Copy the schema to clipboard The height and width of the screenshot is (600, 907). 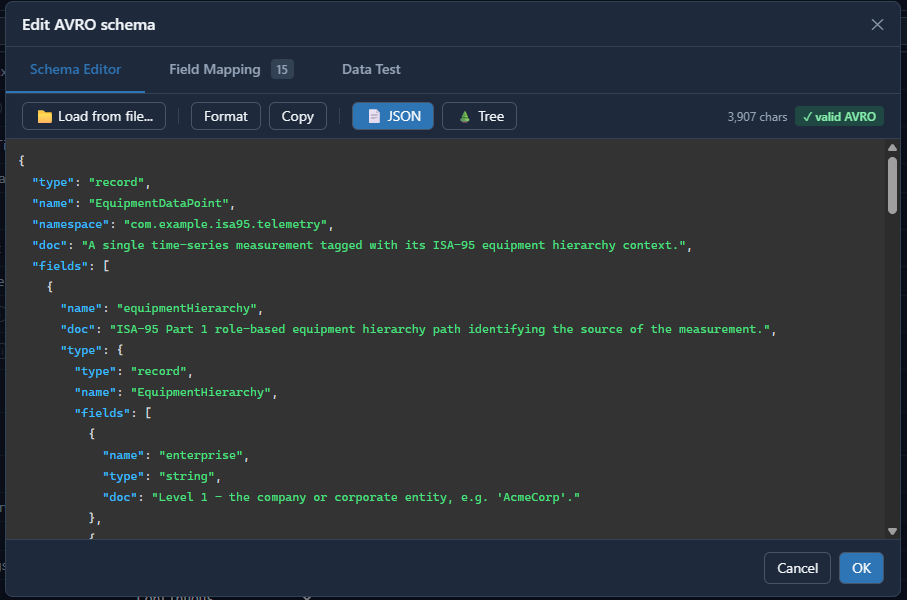tap(297, 116)
